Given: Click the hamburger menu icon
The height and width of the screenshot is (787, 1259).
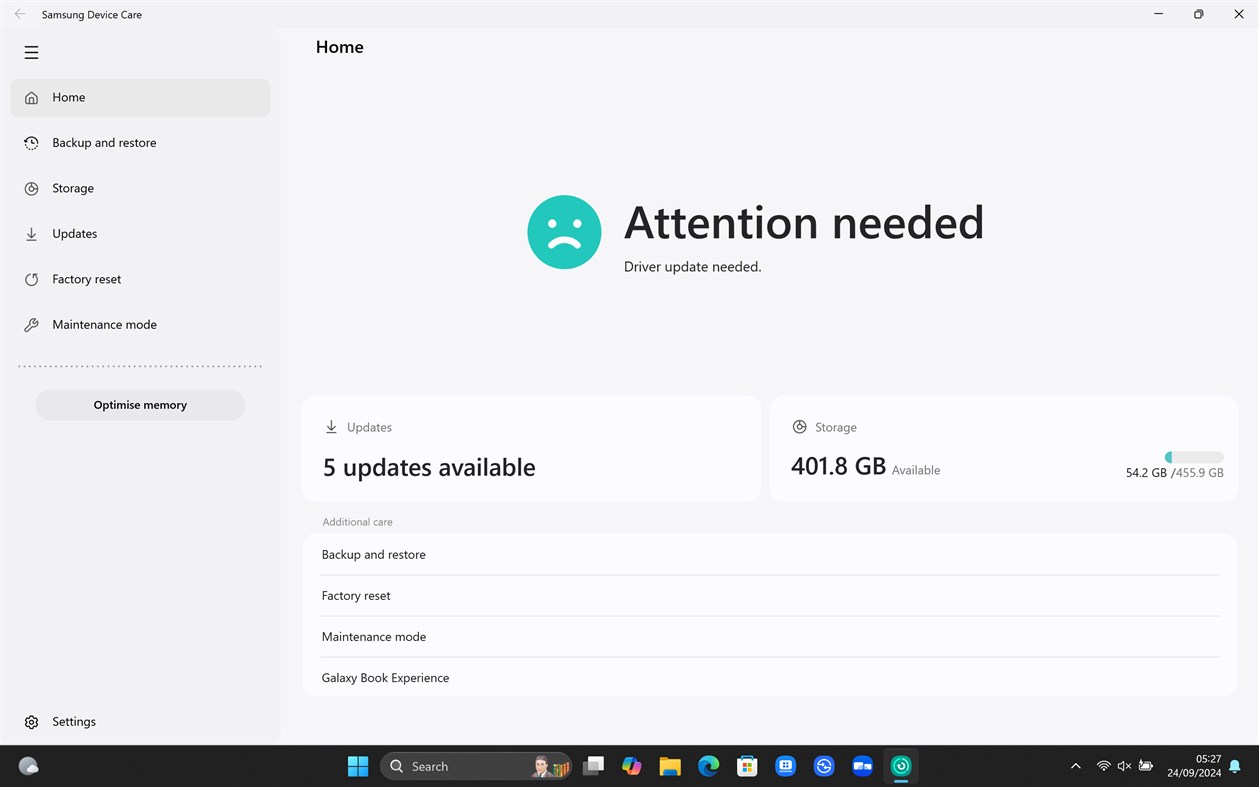Looking at the screenshot, I should tap(31, 52).
